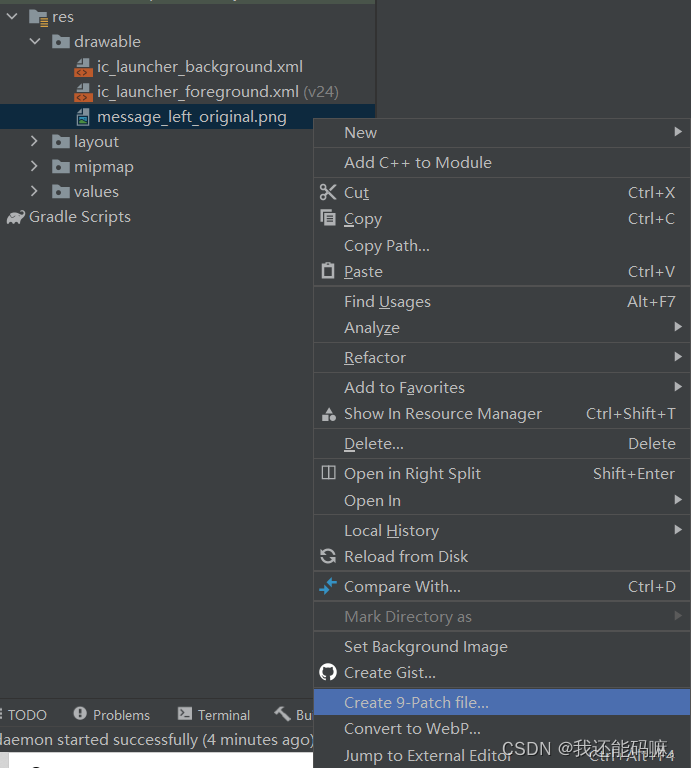The image size is (691, 768).
Task: Open the Refactor submenu arrow
Action: (x=678, y=357)
